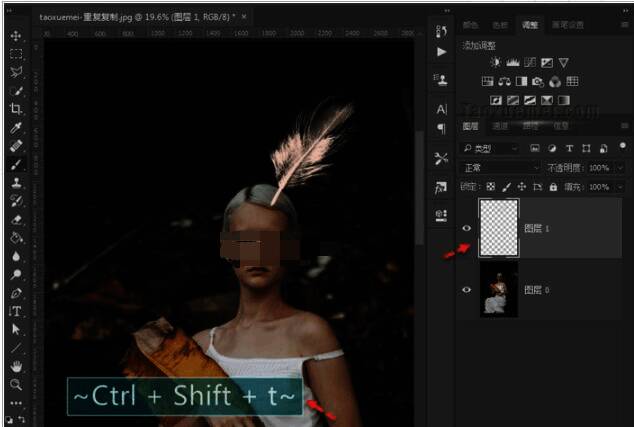Select the Brush tool
Screen dimensions: 634x427
coord(16,165)
